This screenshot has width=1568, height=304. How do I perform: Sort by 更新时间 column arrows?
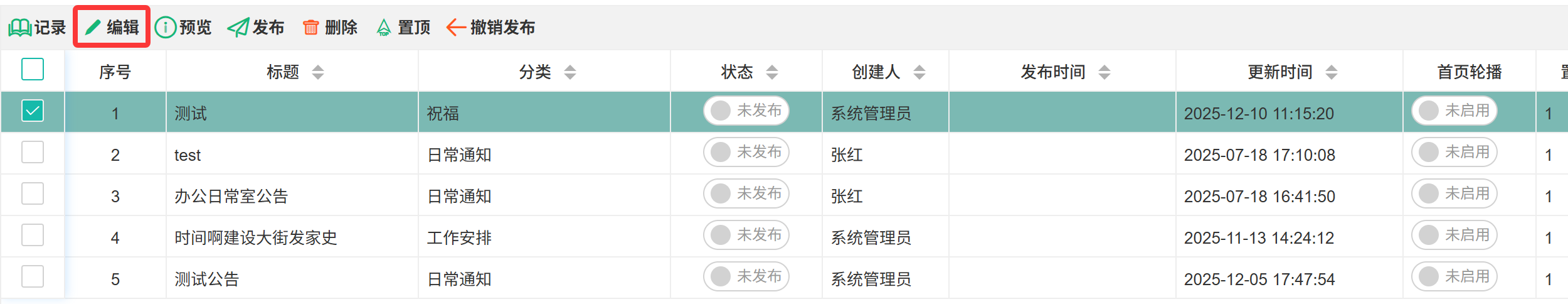1332,72
